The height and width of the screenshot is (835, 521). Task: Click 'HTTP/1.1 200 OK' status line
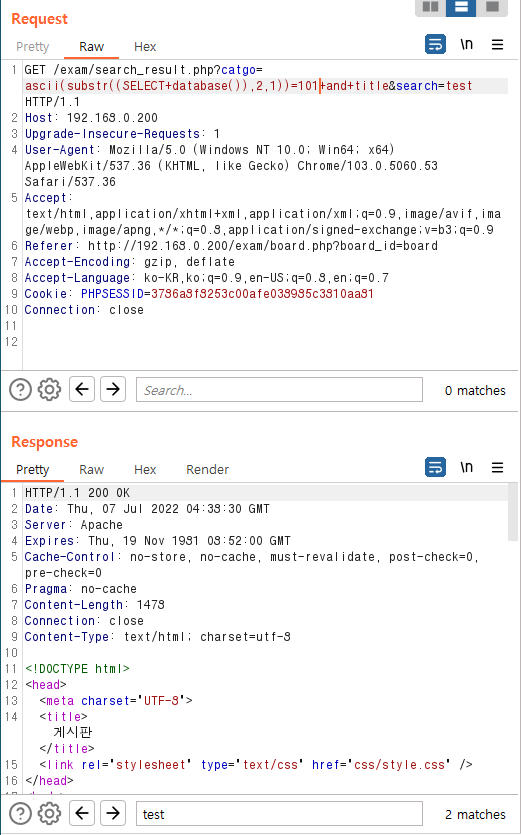77,493
